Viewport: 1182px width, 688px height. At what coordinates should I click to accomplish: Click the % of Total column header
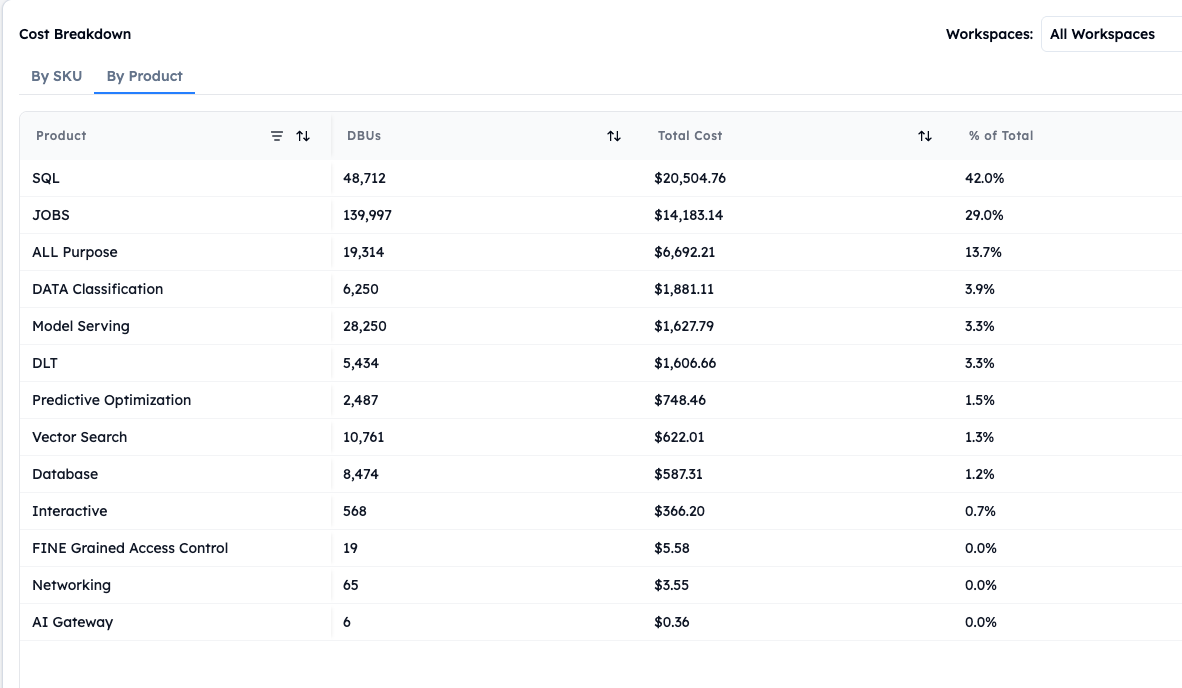tap(1001, 136)
